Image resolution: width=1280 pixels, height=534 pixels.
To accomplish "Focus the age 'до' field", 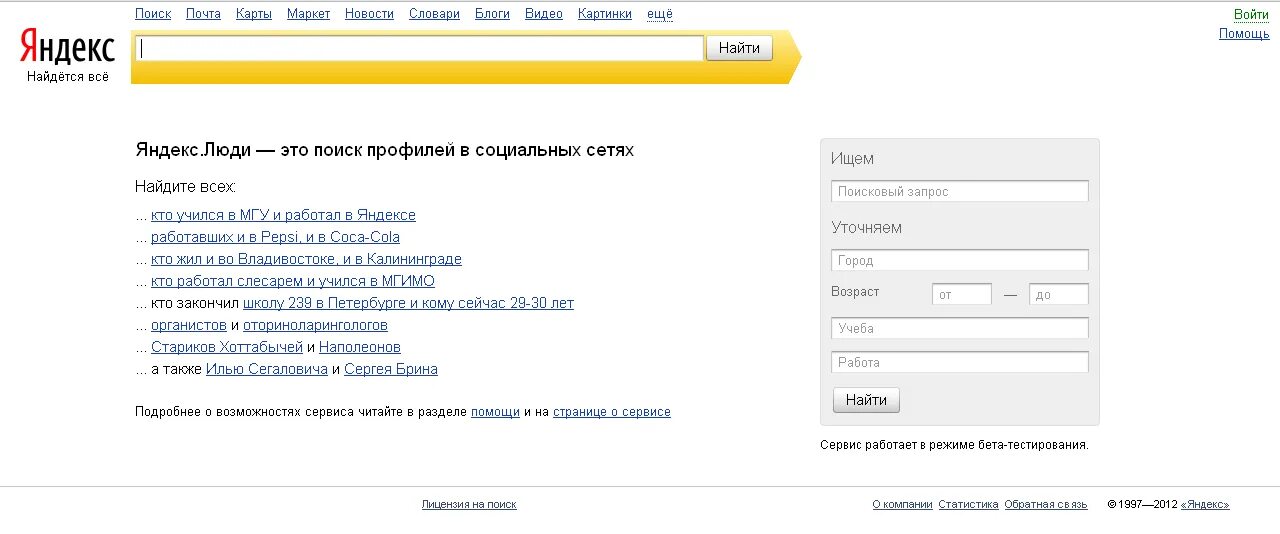I will 1059,294.
